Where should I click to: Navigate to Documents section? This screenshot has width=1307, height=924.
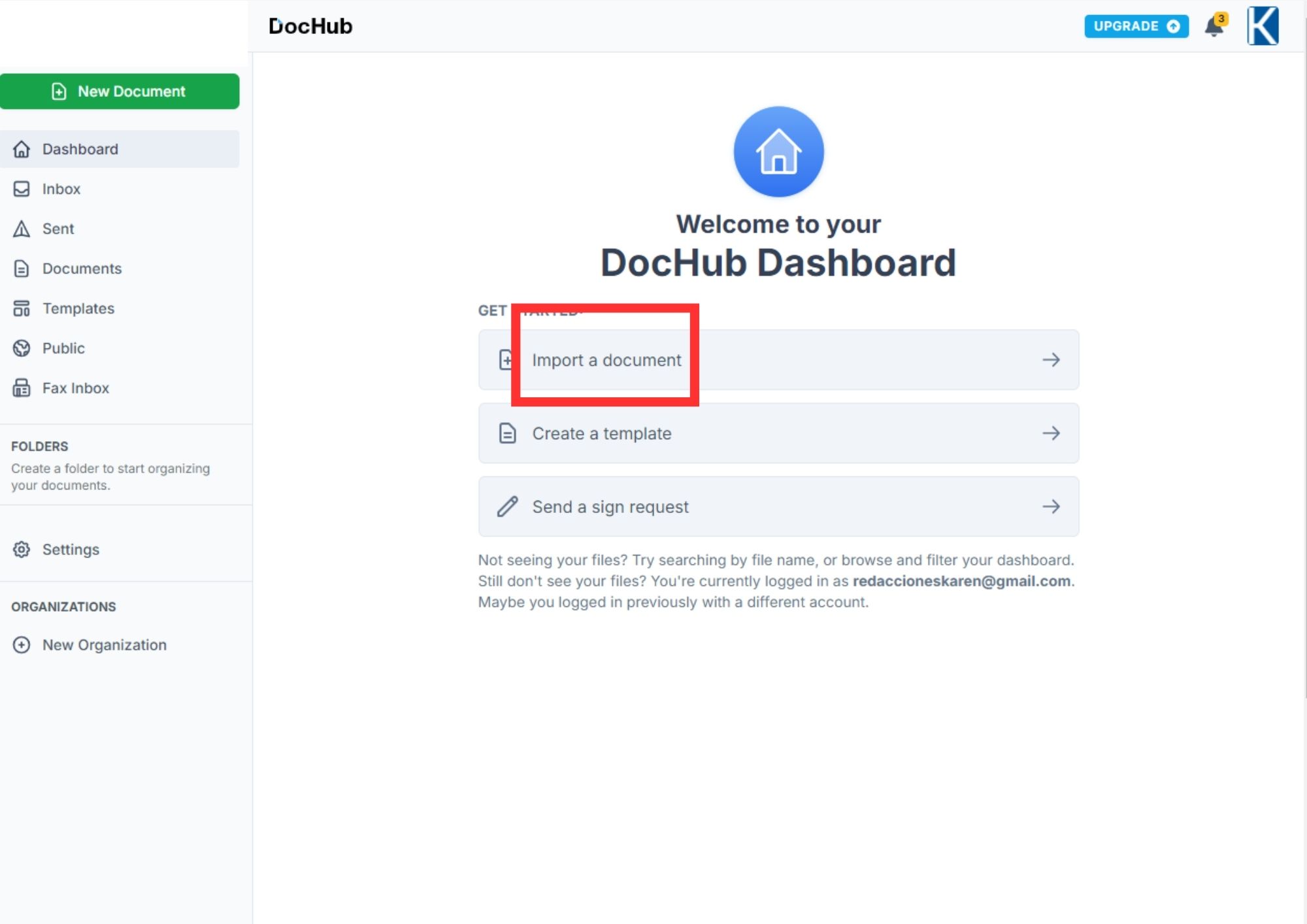pos(82,268)
